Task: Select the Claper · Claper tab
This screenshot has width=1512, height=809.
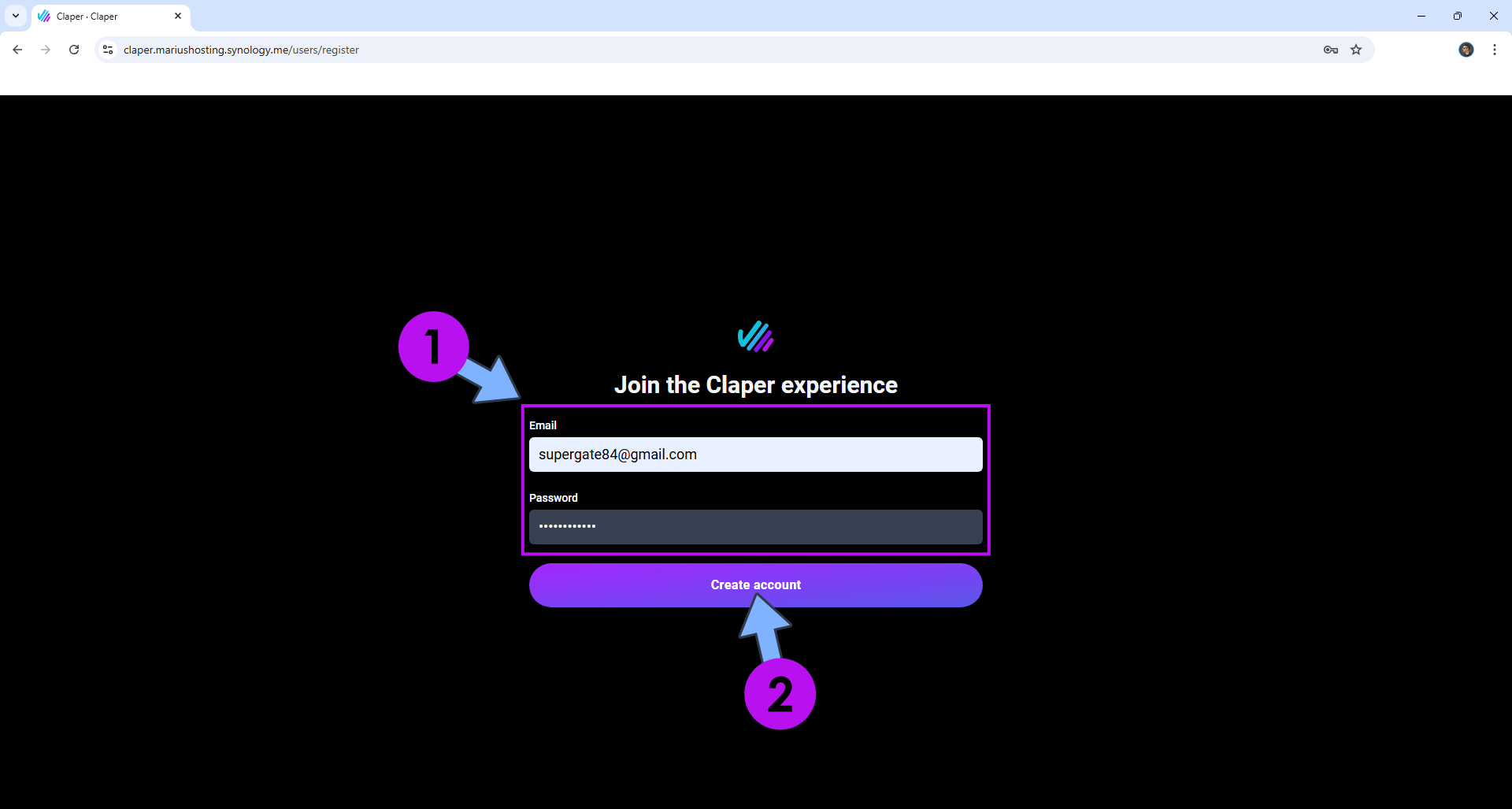Action: coord(110,17)
